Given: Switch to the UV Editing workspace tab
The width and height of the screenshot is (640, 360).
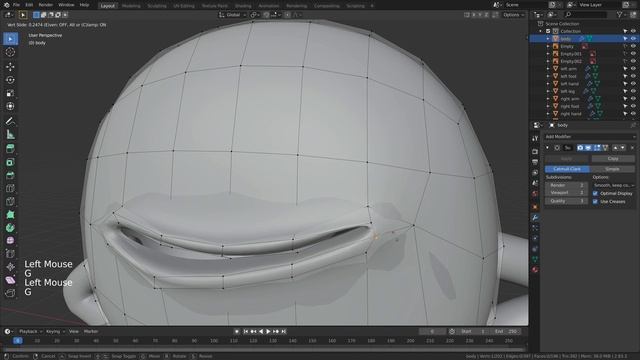Looking at the screenshot, I should tap(184, 6).
